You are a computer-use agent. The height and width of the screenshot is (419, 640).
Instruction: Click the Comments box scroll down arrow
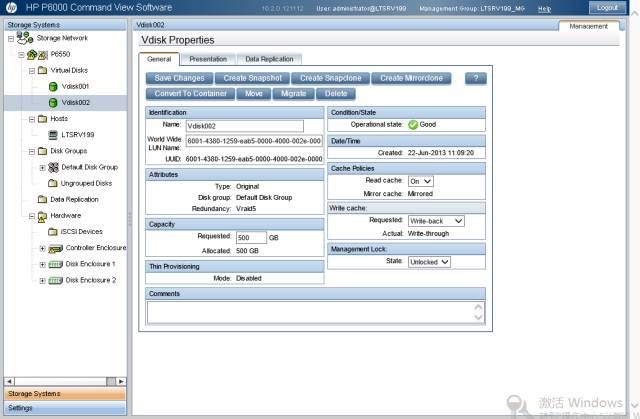click(479, 317)
